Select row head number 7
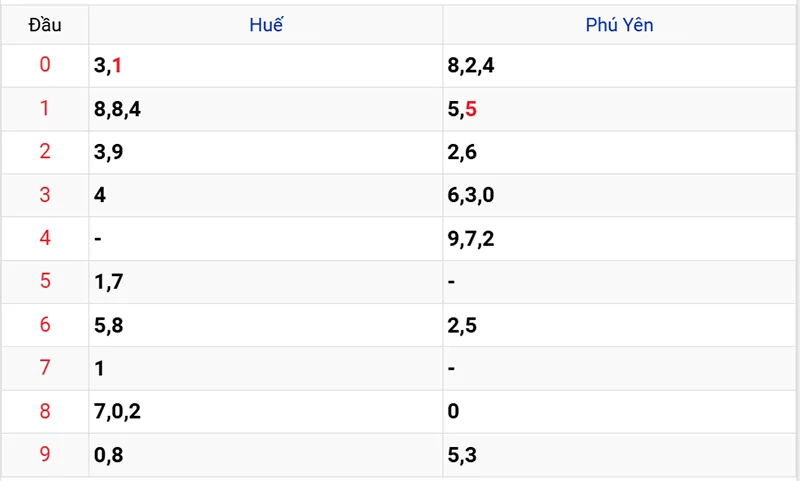The image size is (800, 481). (45, 368)
